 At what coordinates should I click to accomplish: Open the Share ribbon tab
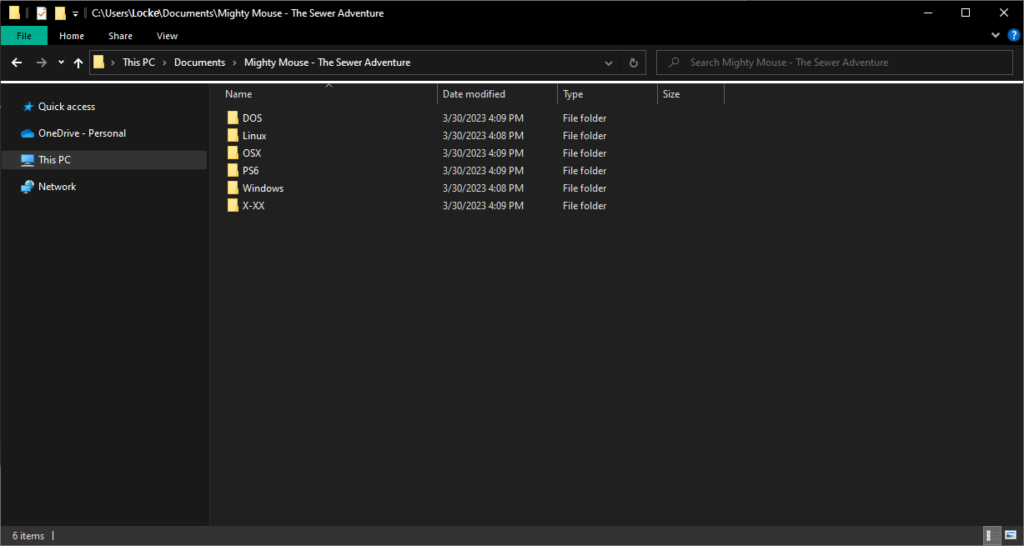tap(120, 36)
